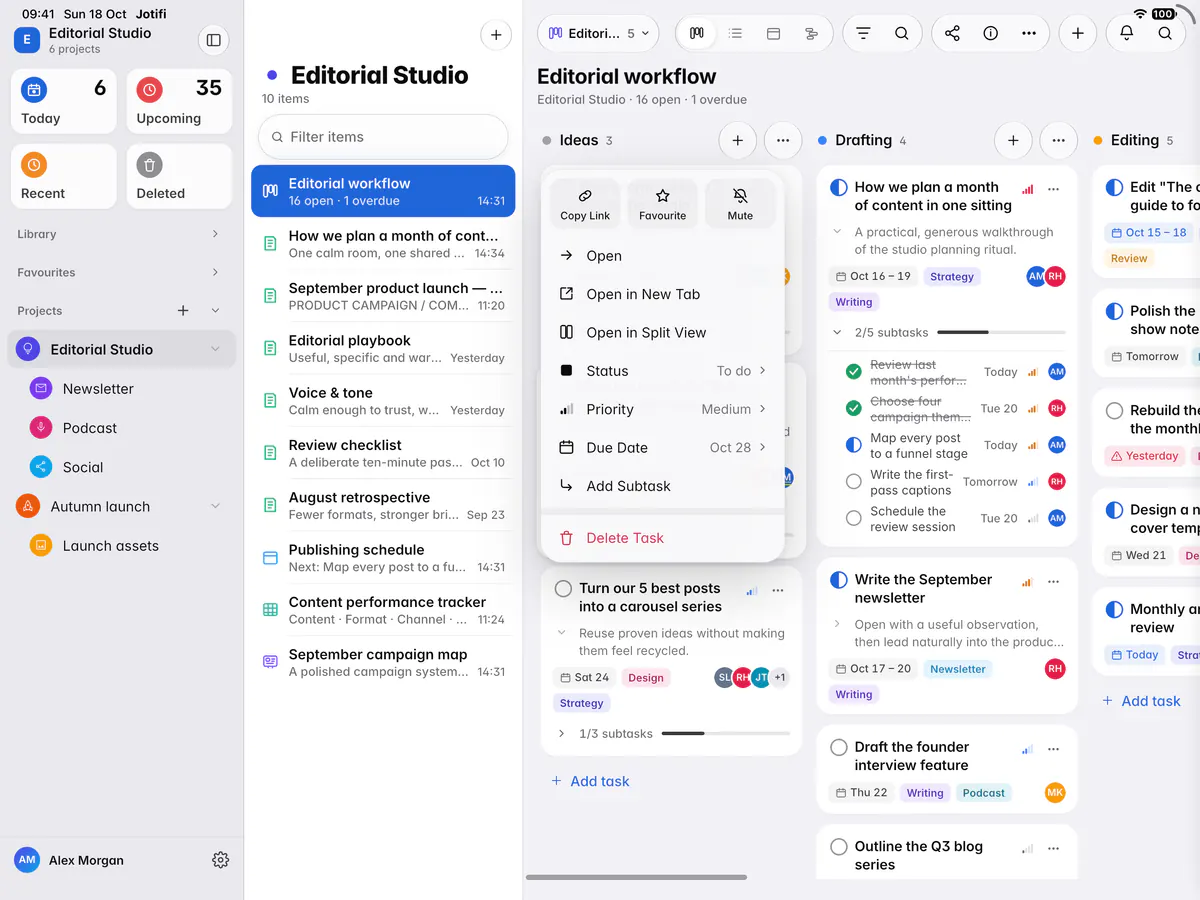Switch to board view icon
1200x900 pixels.
pos(697,33)
